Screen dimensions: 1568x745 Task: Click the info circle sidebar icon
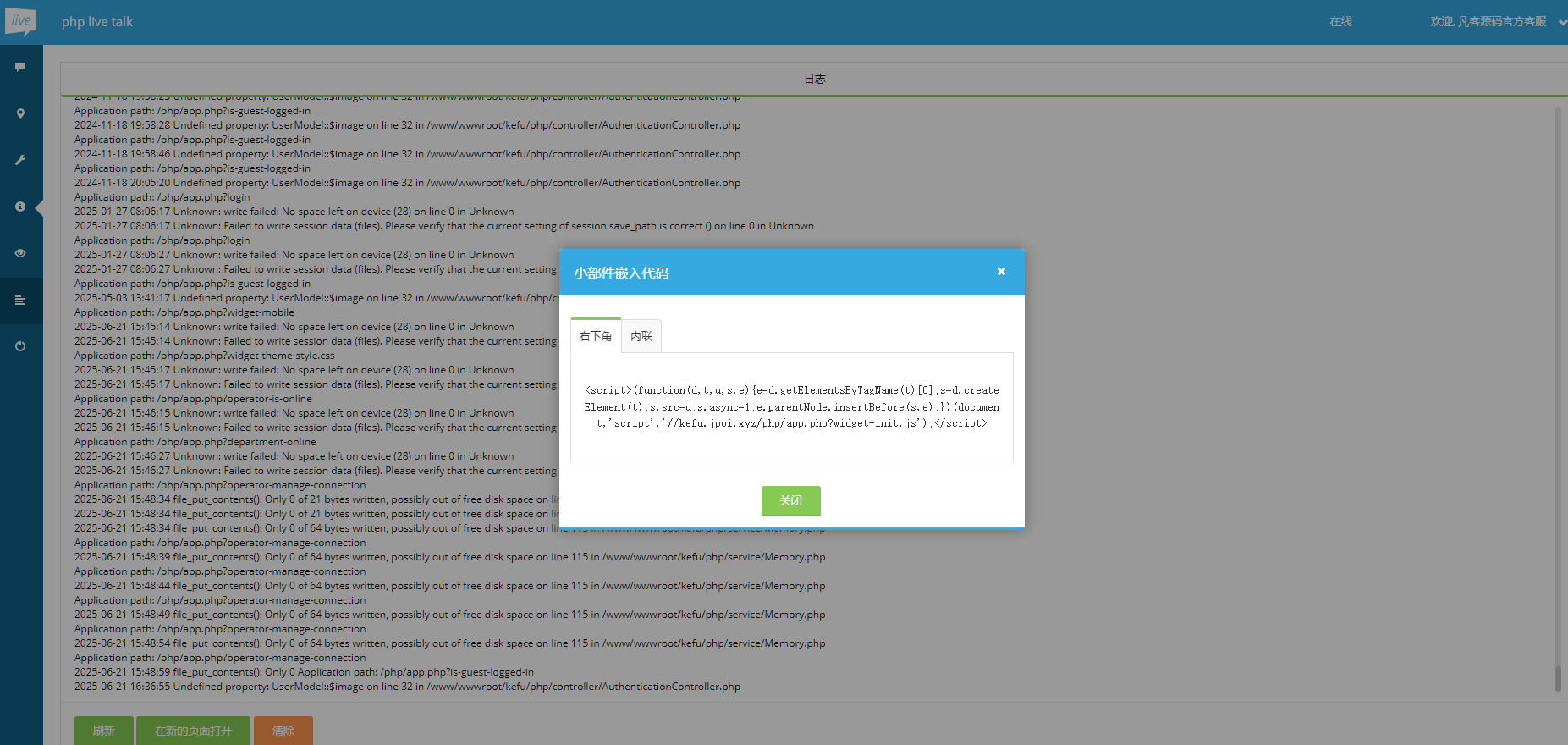(20, 207)
